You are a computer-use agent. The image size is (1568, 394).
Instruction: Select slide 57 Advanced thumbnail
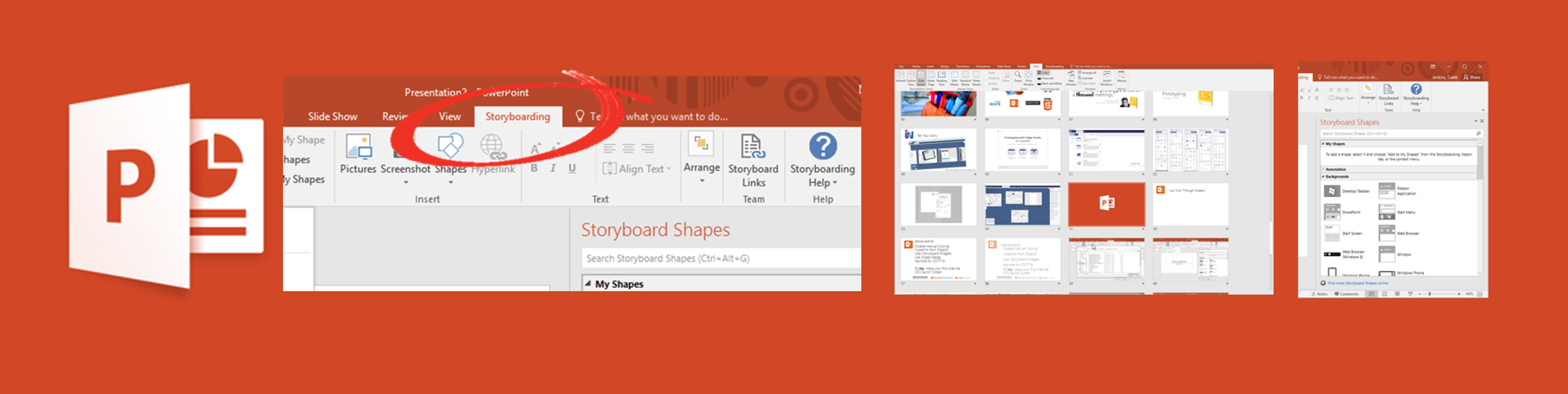(x=938, y=259)
